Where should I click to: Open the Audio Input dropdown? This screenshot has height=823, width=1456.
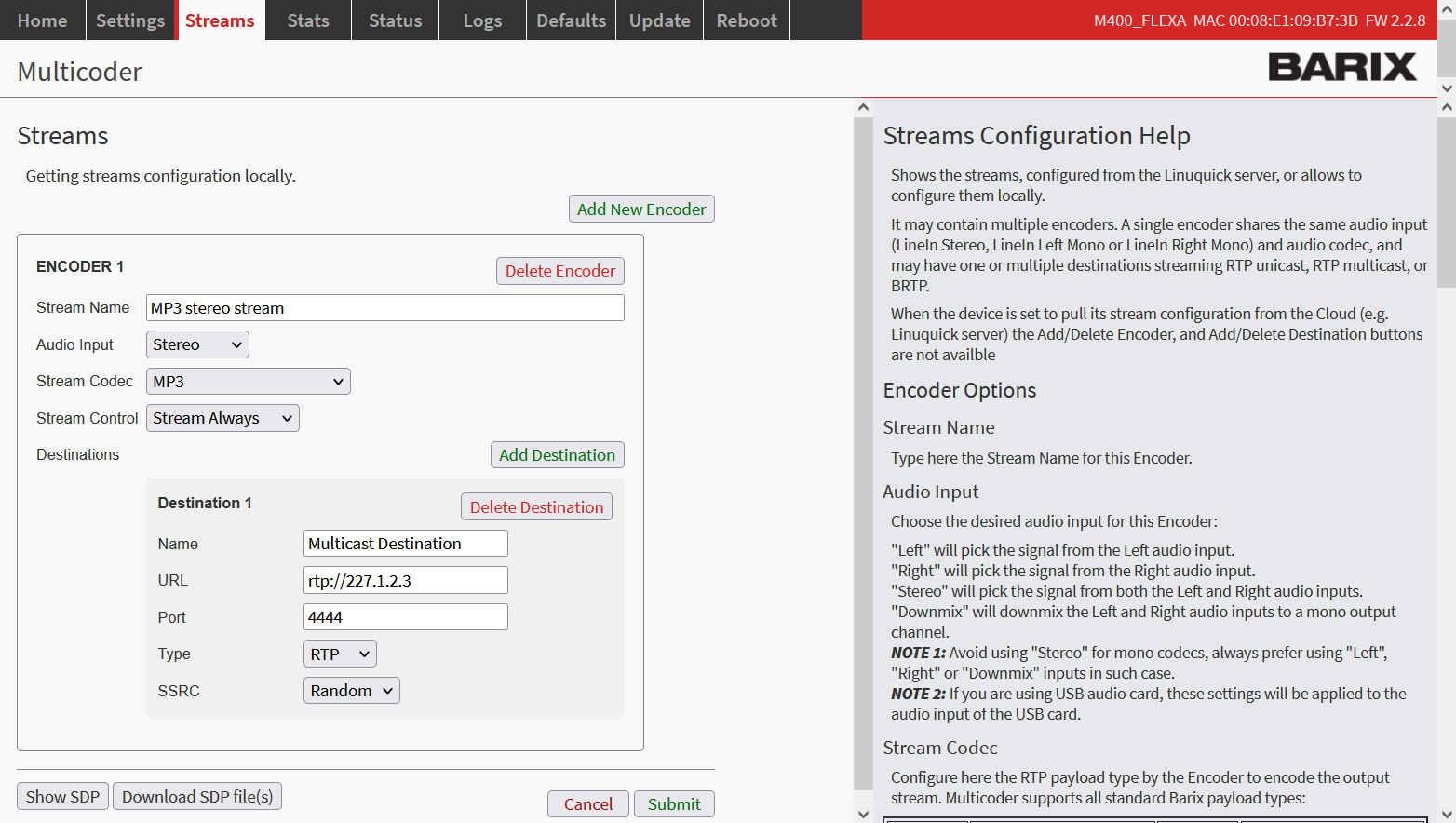[x=197, y=344]
